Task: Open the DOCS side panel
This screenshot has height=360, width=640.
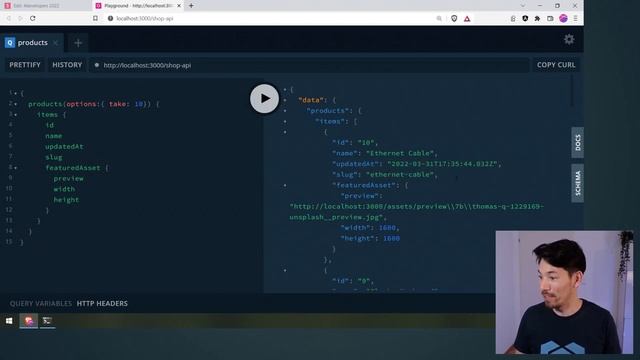Action: pyautogui.click(x=577, y=143)
